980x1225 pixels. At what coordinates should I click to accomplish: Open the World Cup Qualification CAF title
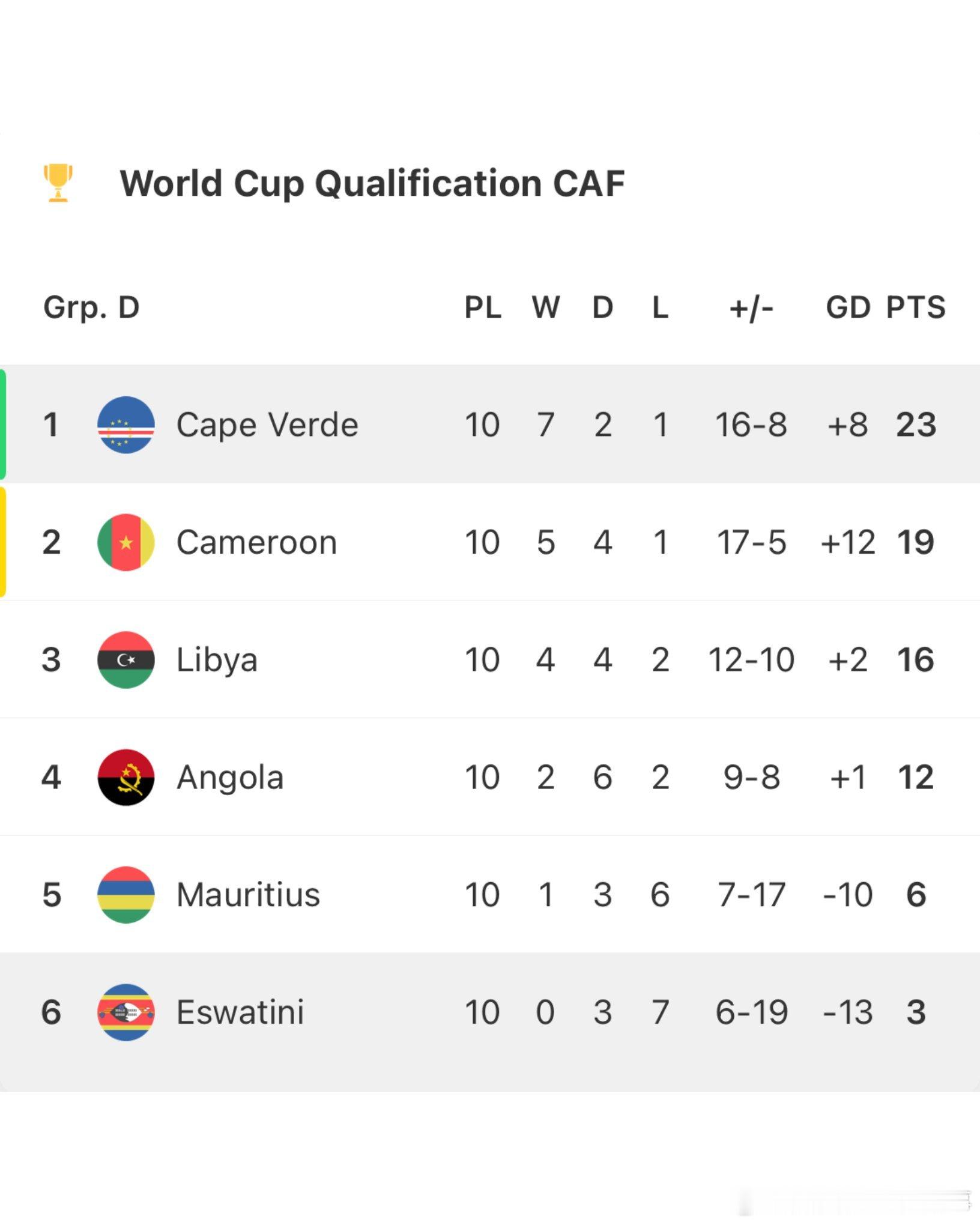click(372, 184)
